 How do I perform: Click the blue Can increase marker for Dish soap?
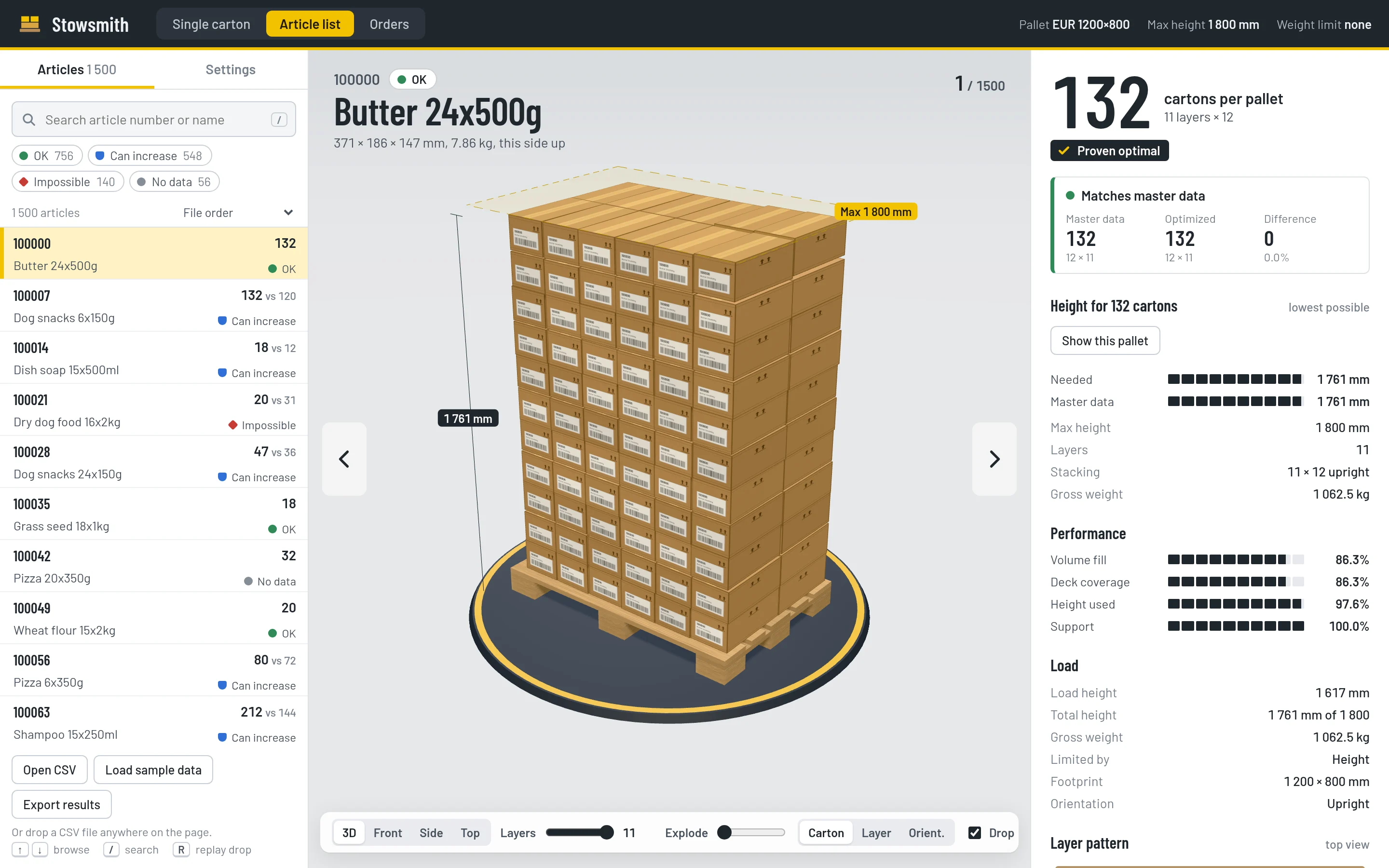(x=222, y=373)
